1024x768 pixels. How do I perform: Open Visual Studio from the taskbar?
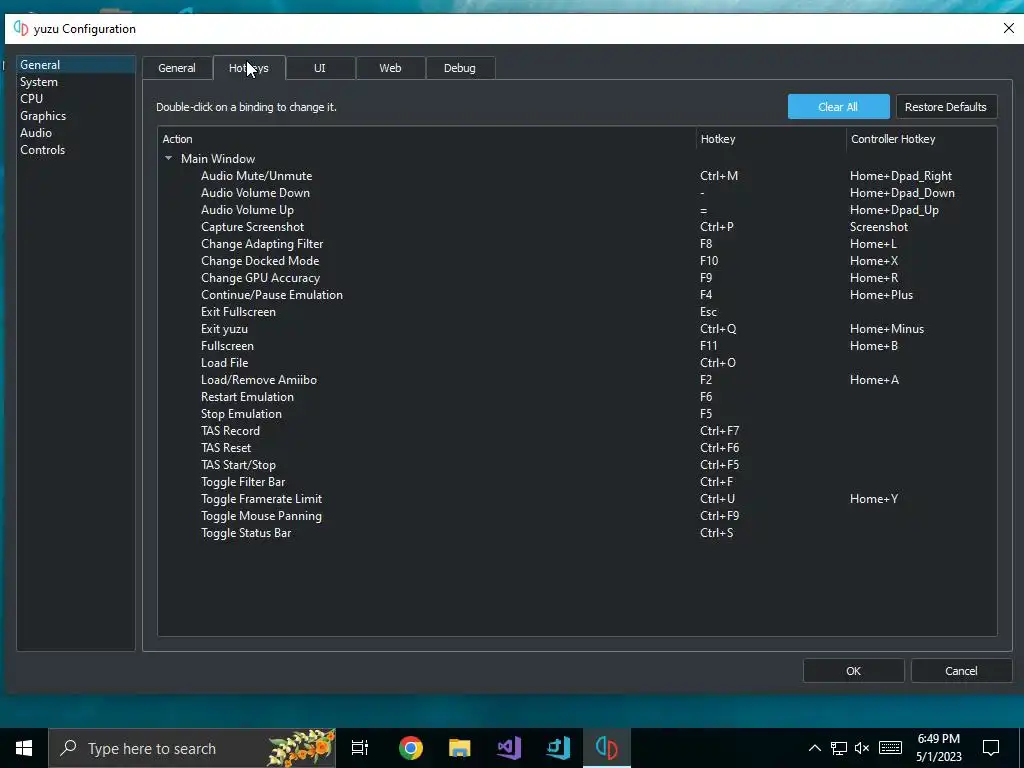point(509,748)
